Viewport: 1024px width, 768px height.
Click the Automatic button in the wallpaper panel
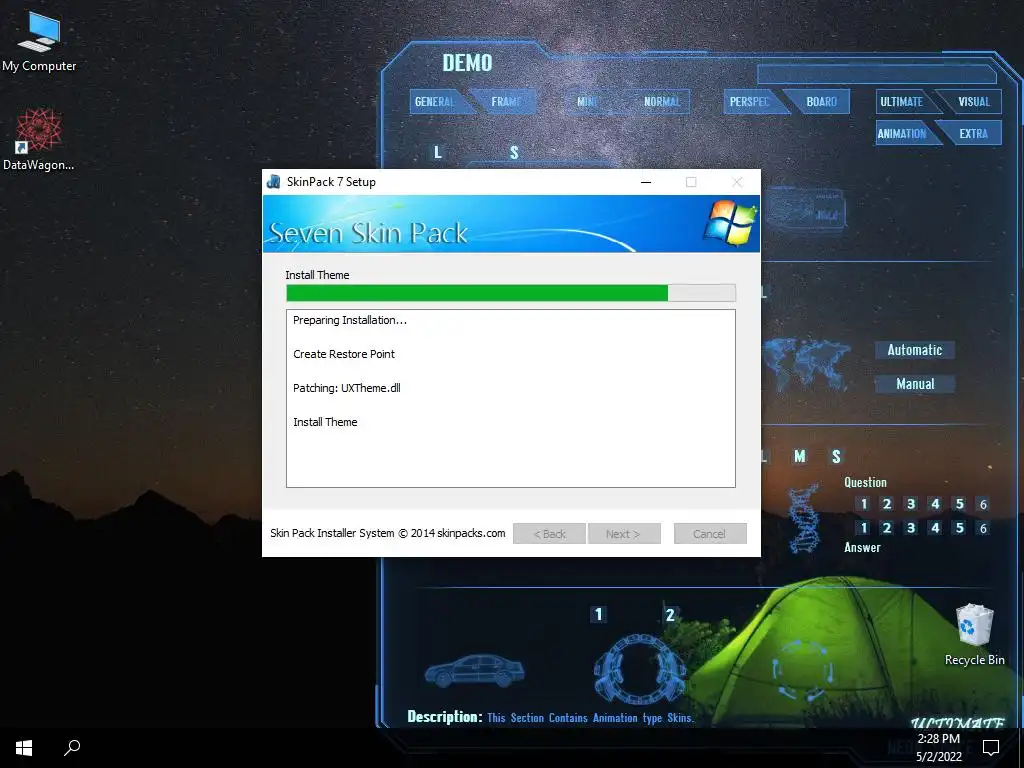click(914, 350)
